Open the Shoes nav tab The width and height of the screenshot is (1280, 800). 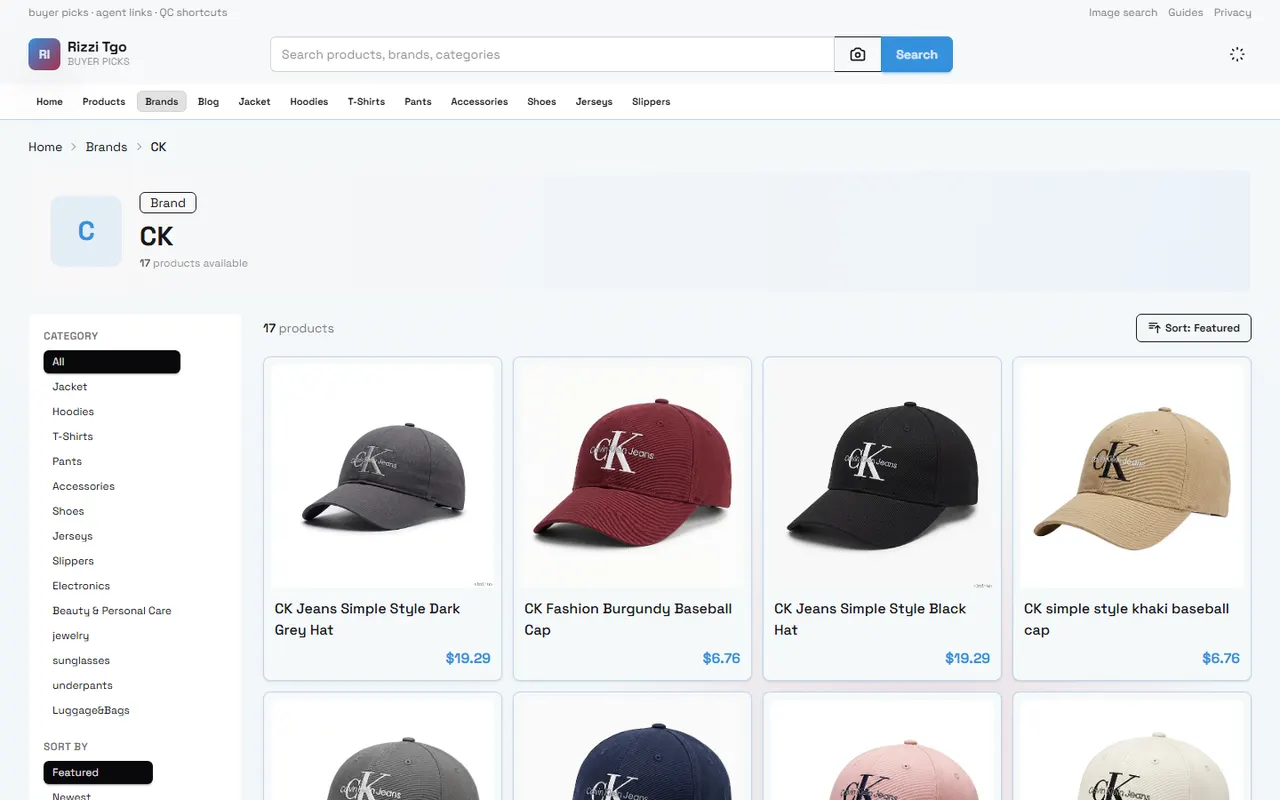pos(542,102)
